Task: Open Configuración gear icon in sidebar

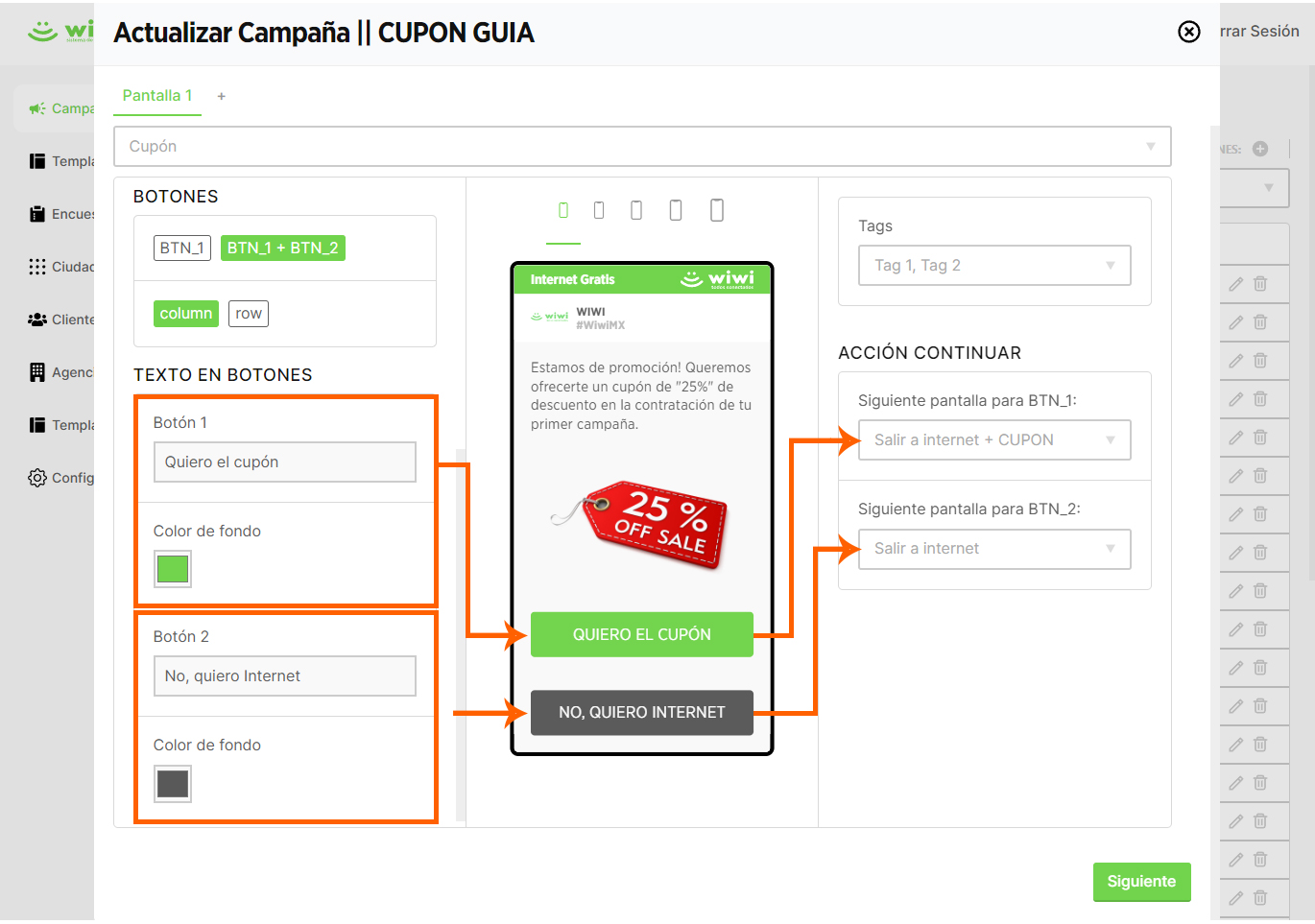Action: click(x=37, y=478)
